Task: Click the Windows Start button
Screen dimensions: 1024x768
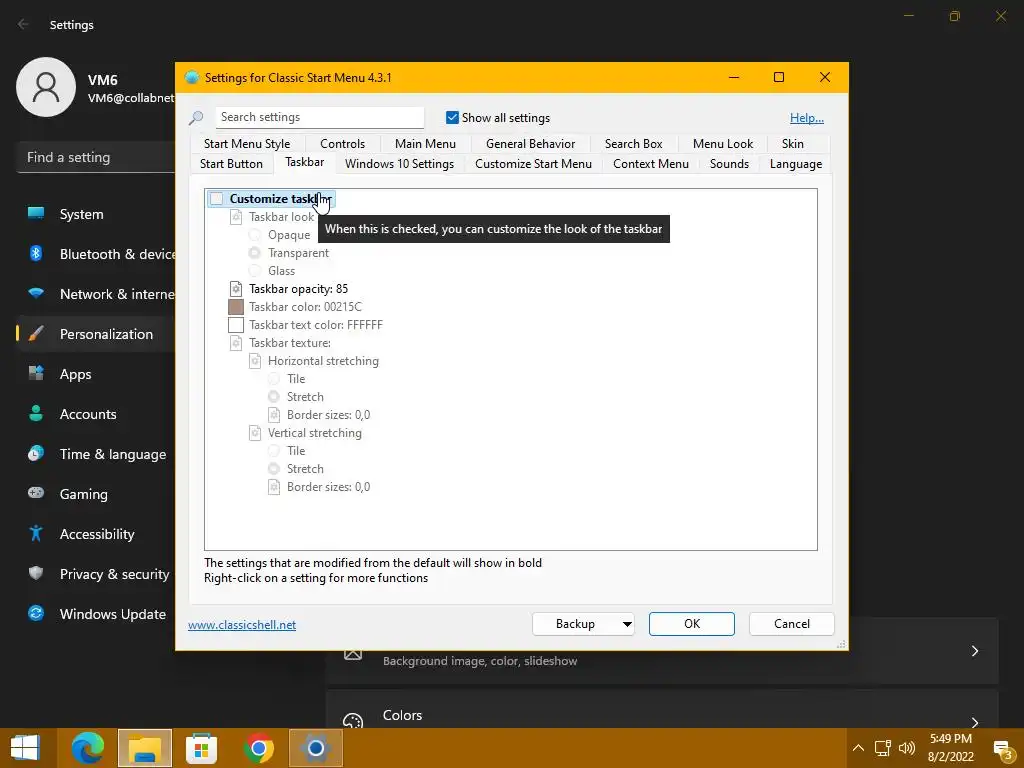Action: (25, 748)
